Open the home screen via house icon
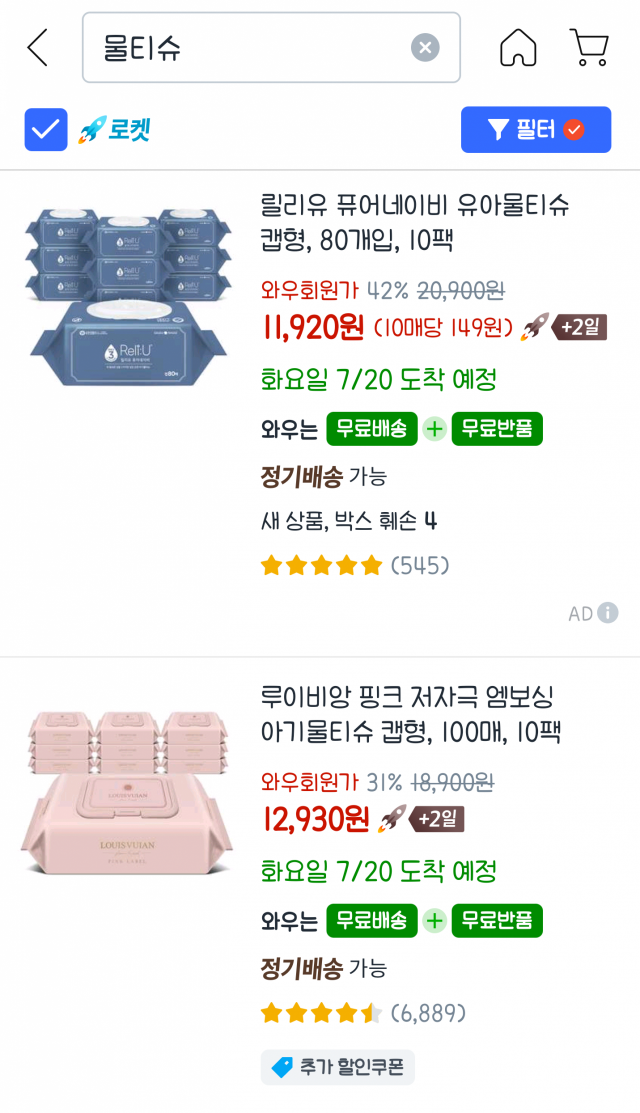The width and height of the screenshot is (640, 1113). click(x=518, y=46)
